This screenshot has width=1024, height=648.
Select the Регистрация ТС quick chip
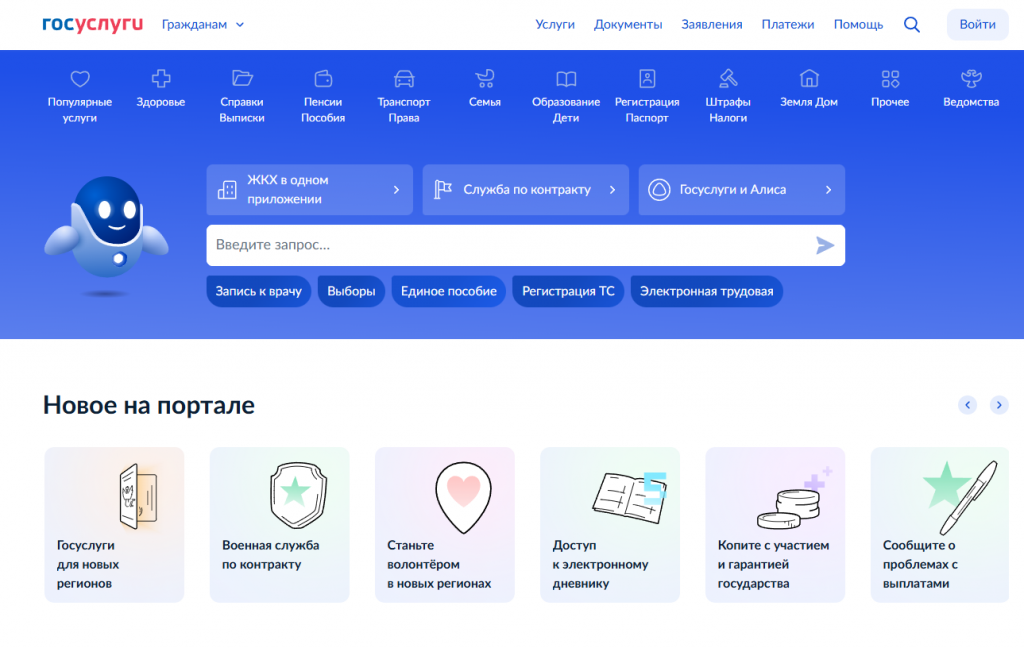coord(568,291)
